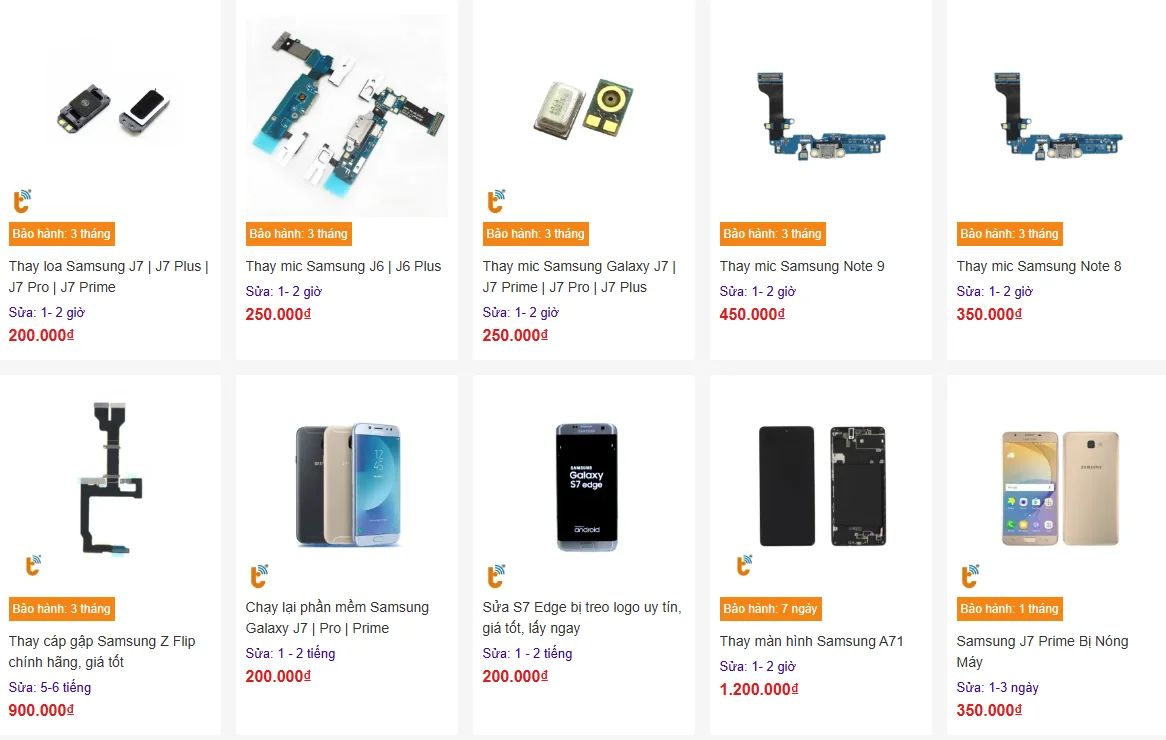Click brand logo icon on J7 speaker card
Image resolution: width=1166 pixels, height=740 pixels.
point(22,202)
